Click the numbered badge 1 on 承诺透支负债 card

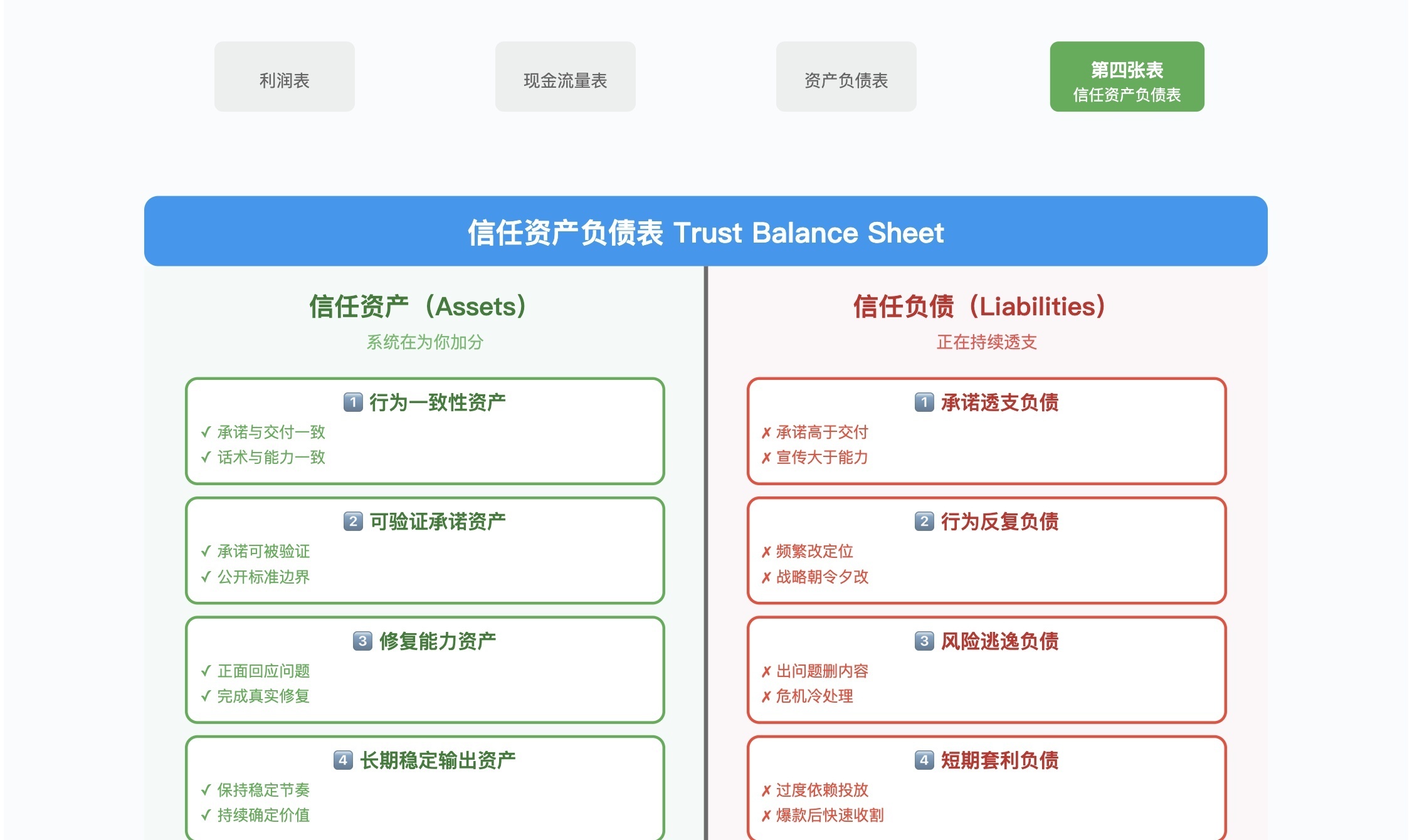click(x=924, y=403)
